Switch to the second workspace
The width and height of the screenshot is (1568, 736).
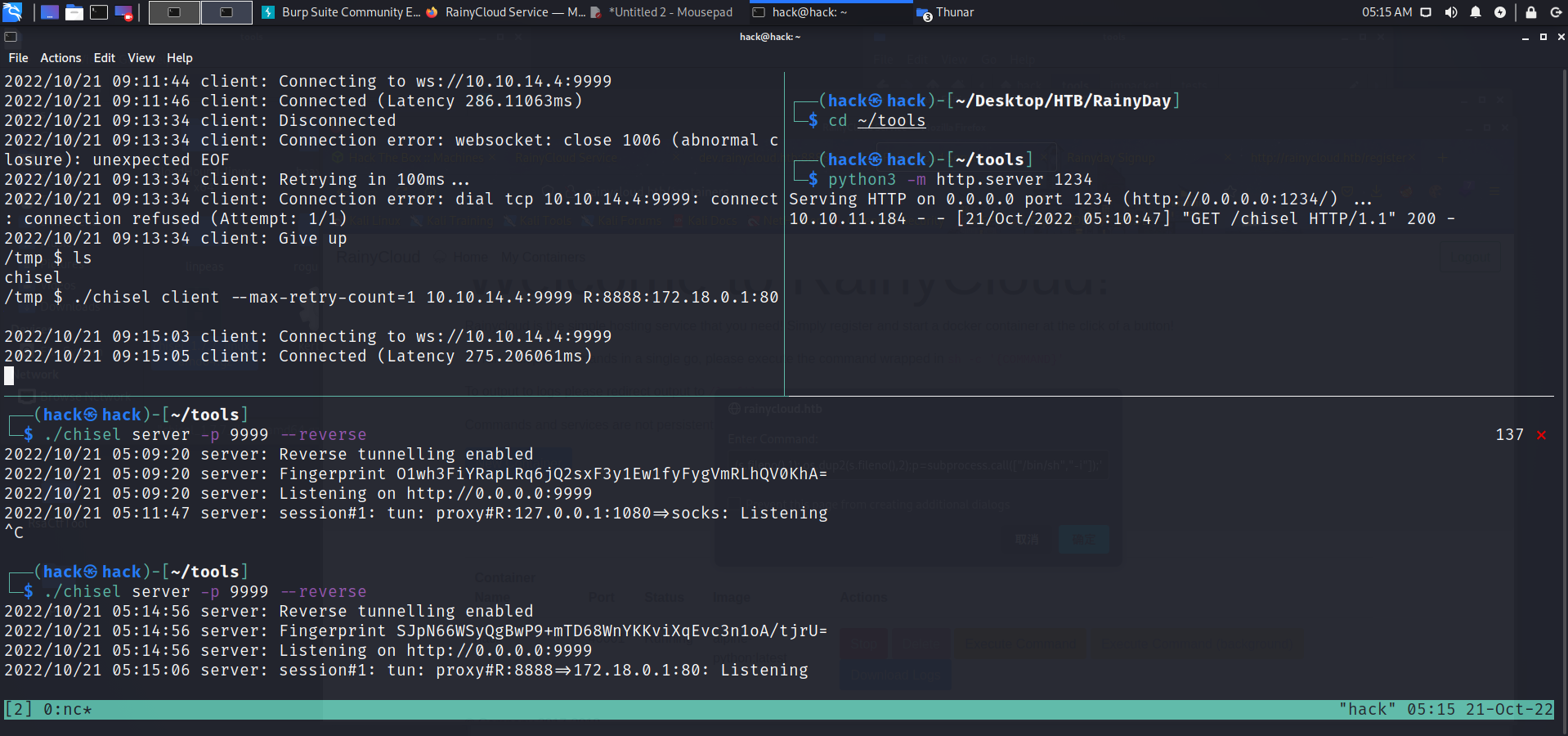pos(226,12)
